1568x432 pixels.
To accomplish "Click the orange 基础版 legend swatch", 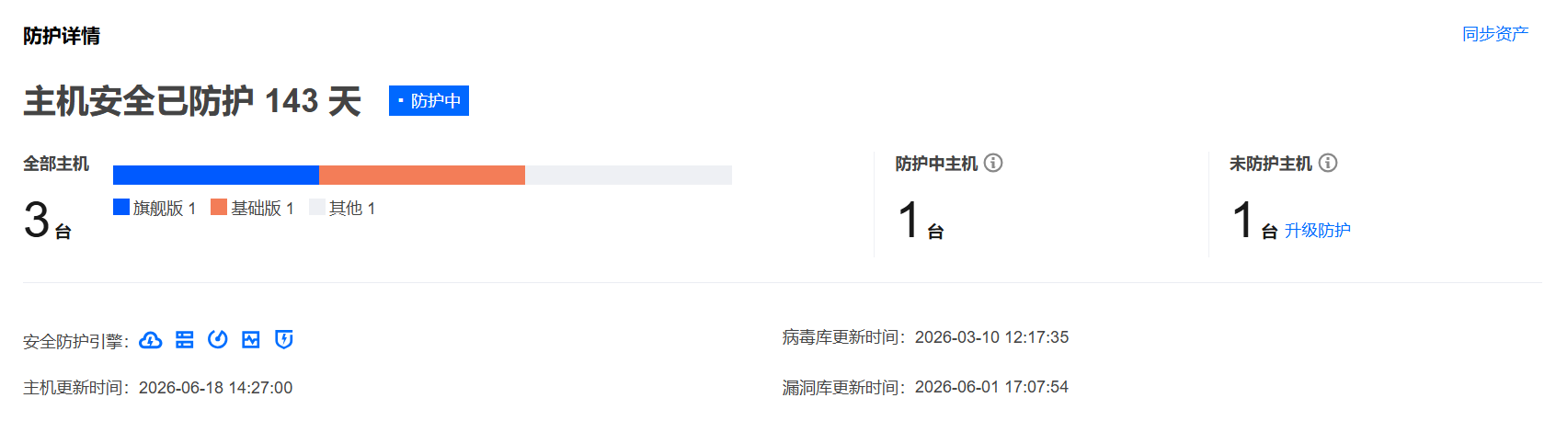I will click(219, 207).
